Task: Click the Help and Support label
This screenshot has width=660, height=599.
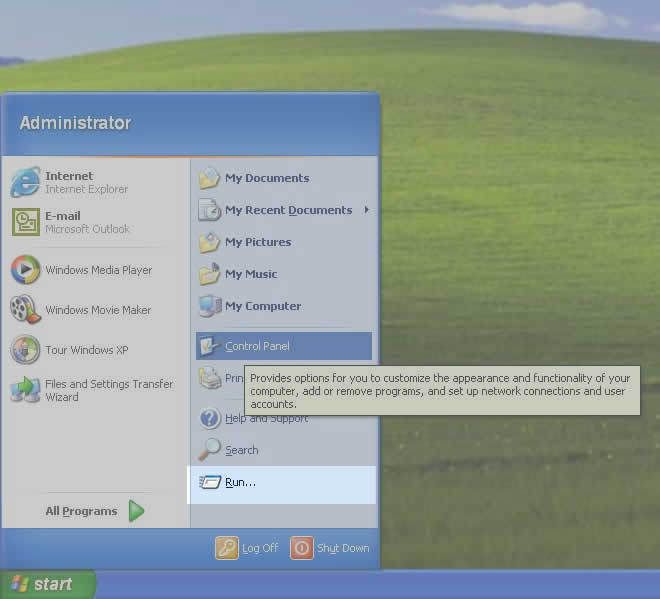Action: coord(267,418)
